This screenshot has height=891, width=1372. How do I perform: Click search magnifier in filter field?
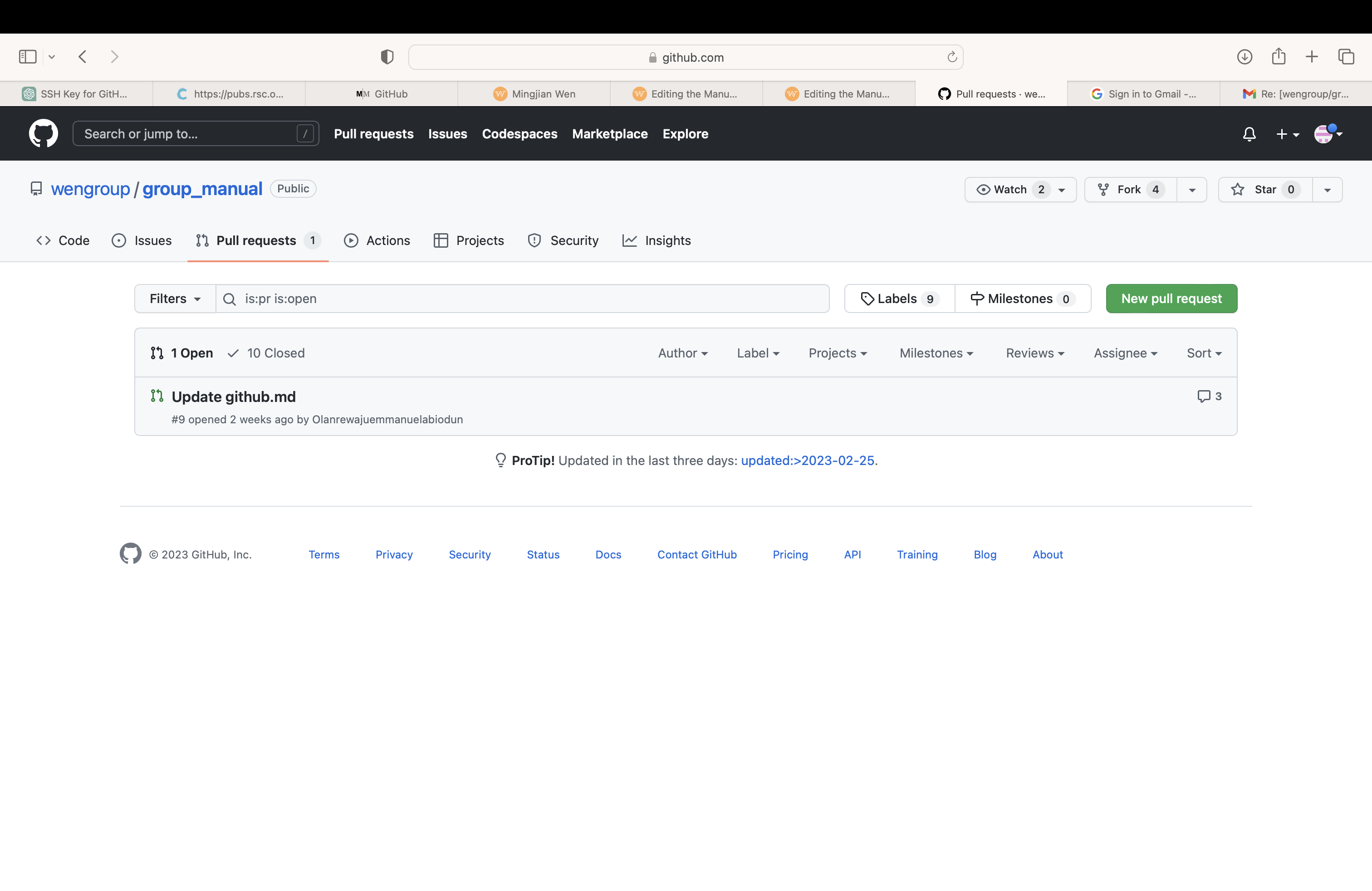coord(230,299)
